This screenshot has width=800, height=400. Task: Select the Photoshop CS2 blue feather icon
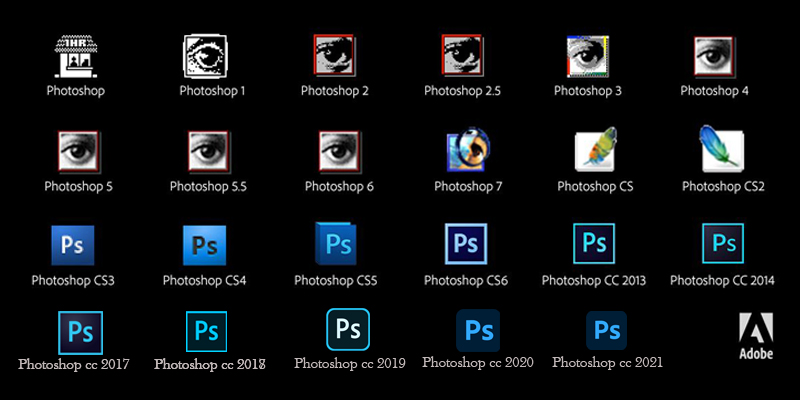coord(722,148)
